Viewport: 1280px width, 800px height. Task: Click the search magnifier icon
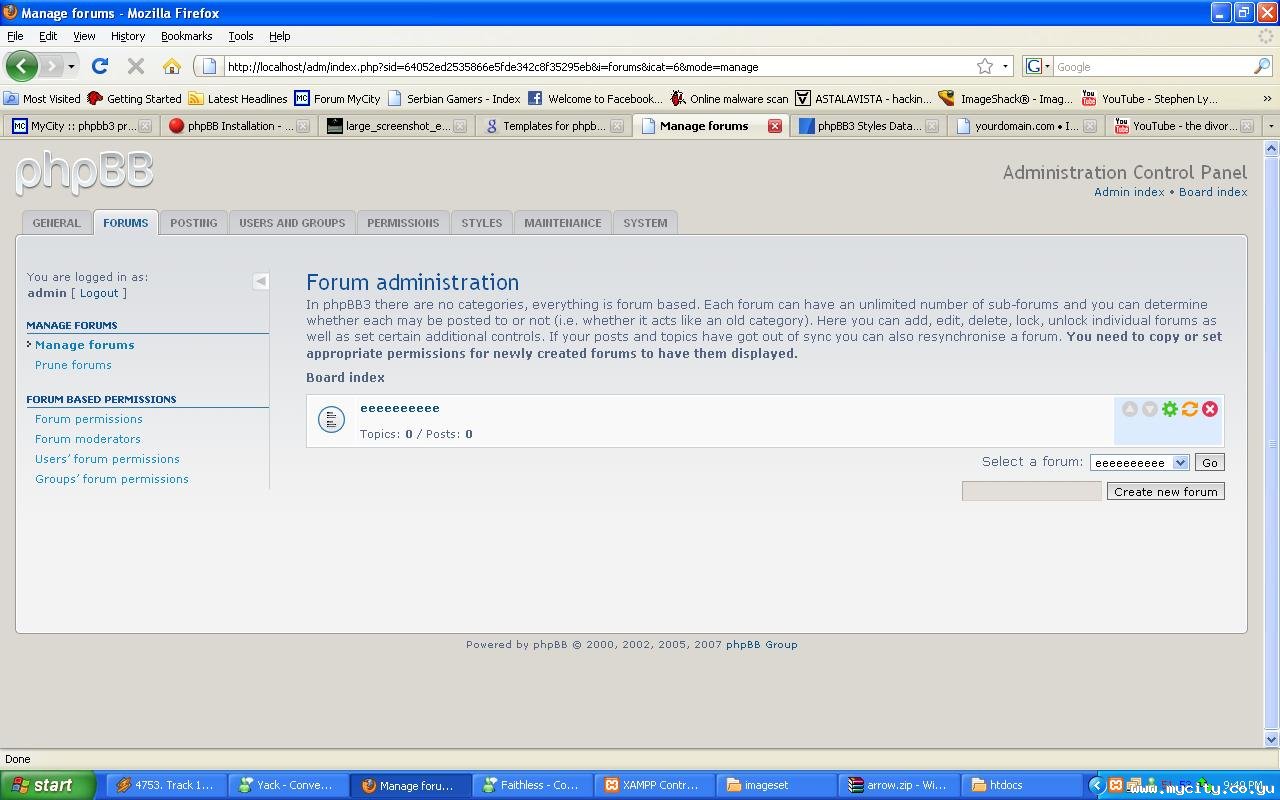1262,66
